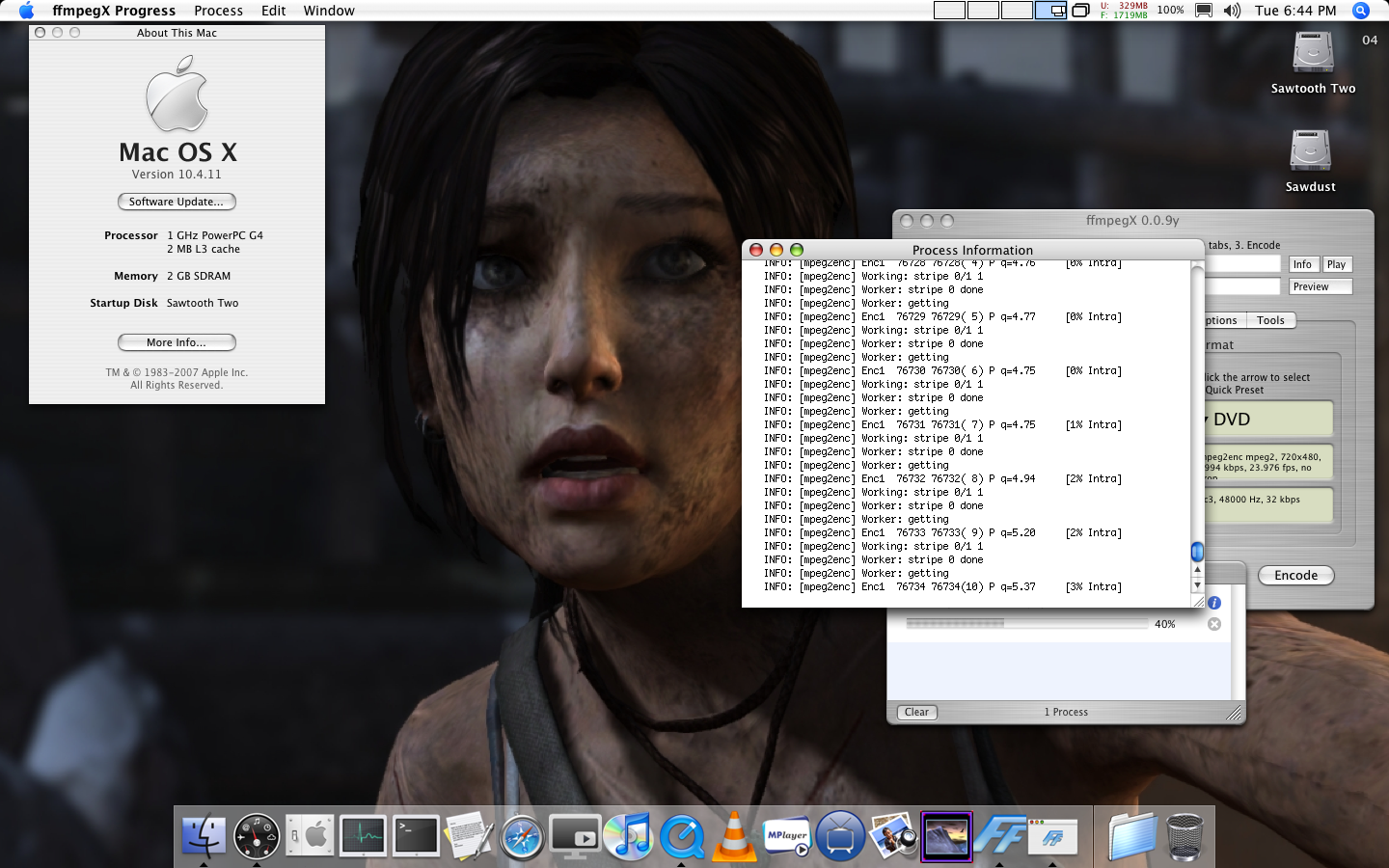Clear finished processes with the Clear button
1389x868 pixels.
click(915, 712)
